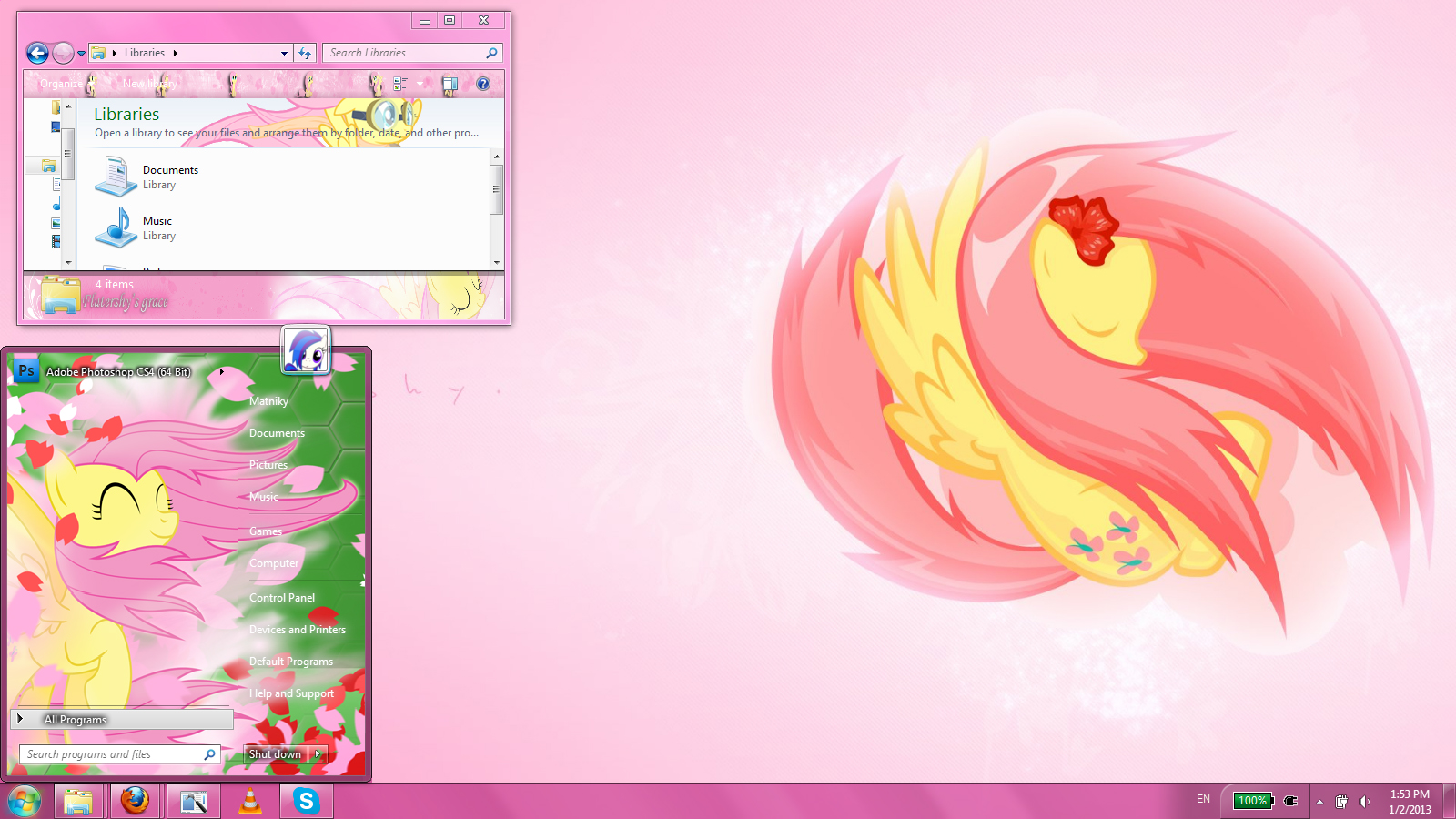The height and width of the screenshot is (819, 1456).
Task: Open Pictures from the Start menu
Action: [268, 465]
